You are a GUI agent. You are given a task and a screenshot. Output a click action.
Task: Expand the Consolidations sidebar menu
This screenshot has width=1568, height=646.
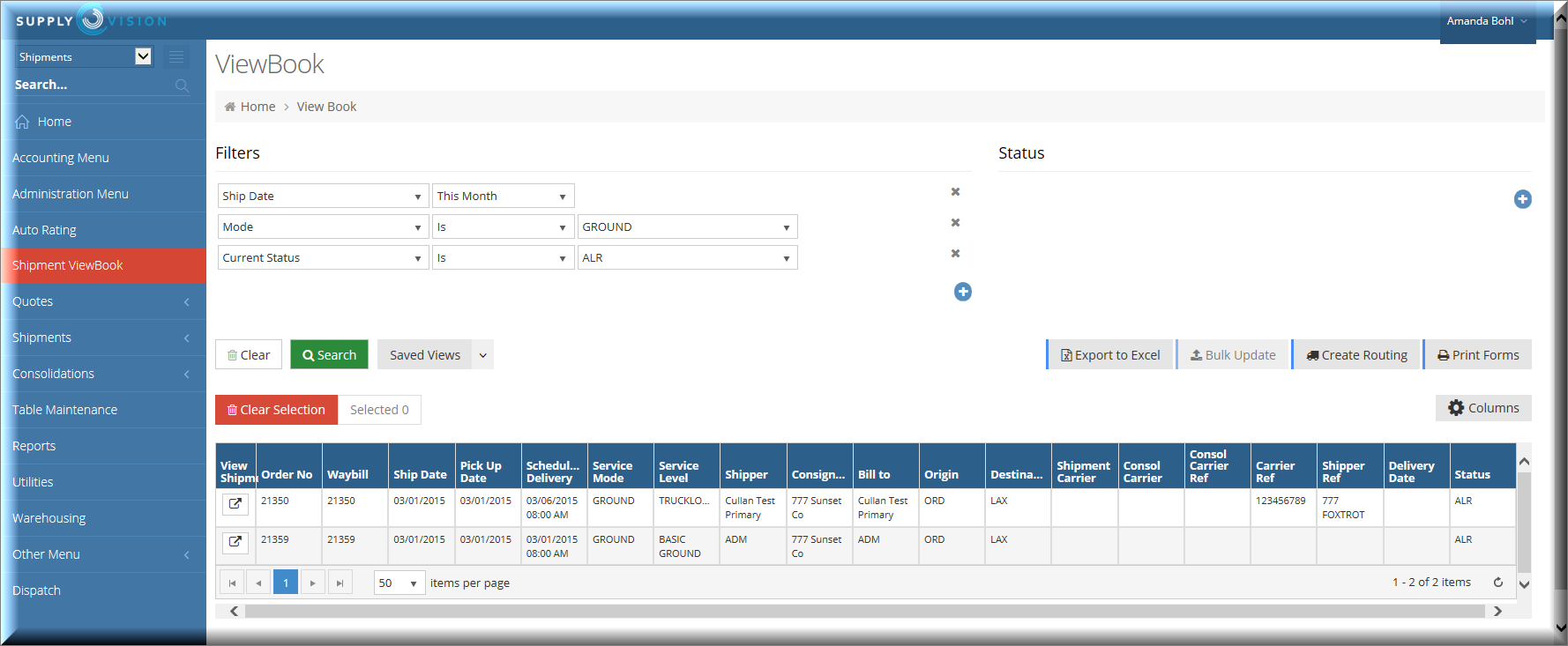103,374
